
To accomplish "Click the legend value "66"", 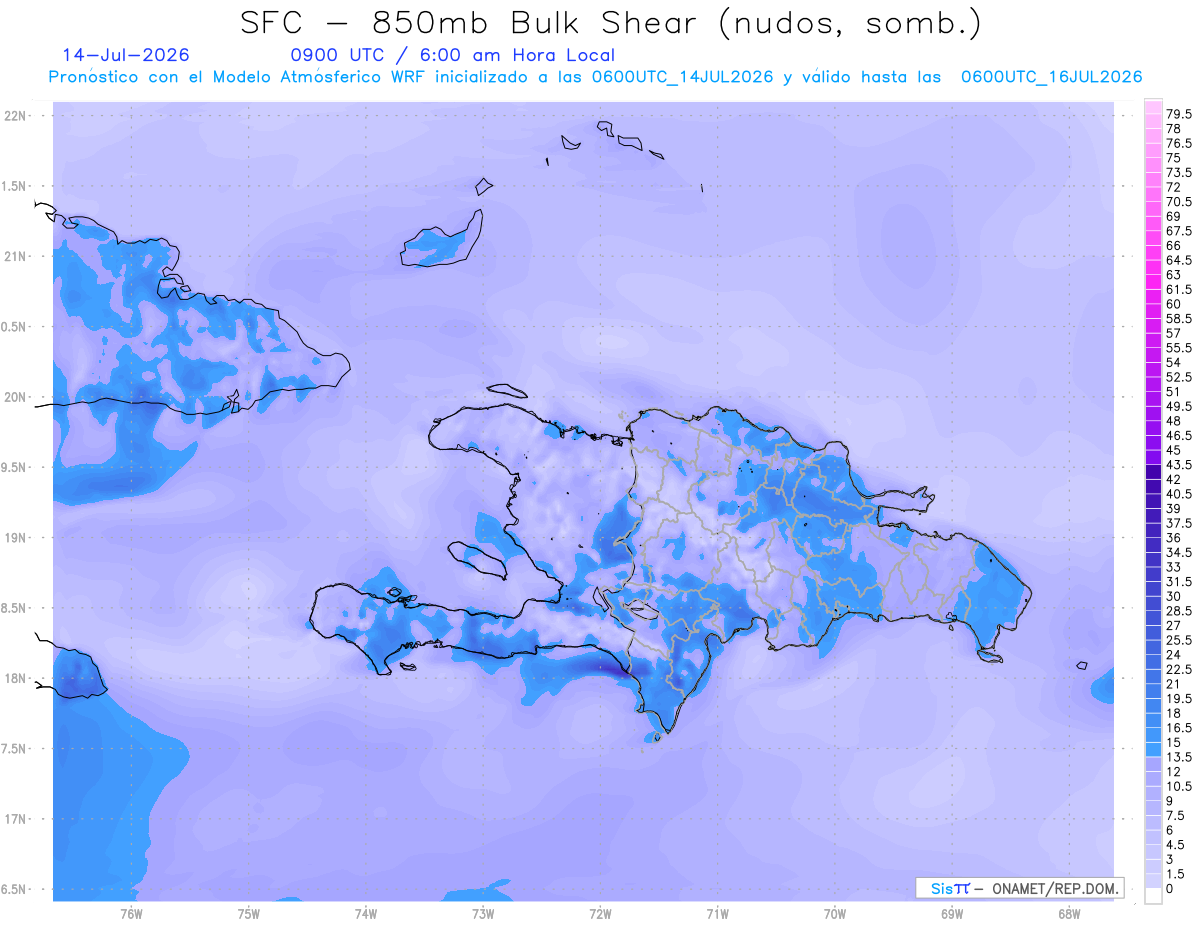I will click(1174, 245).
